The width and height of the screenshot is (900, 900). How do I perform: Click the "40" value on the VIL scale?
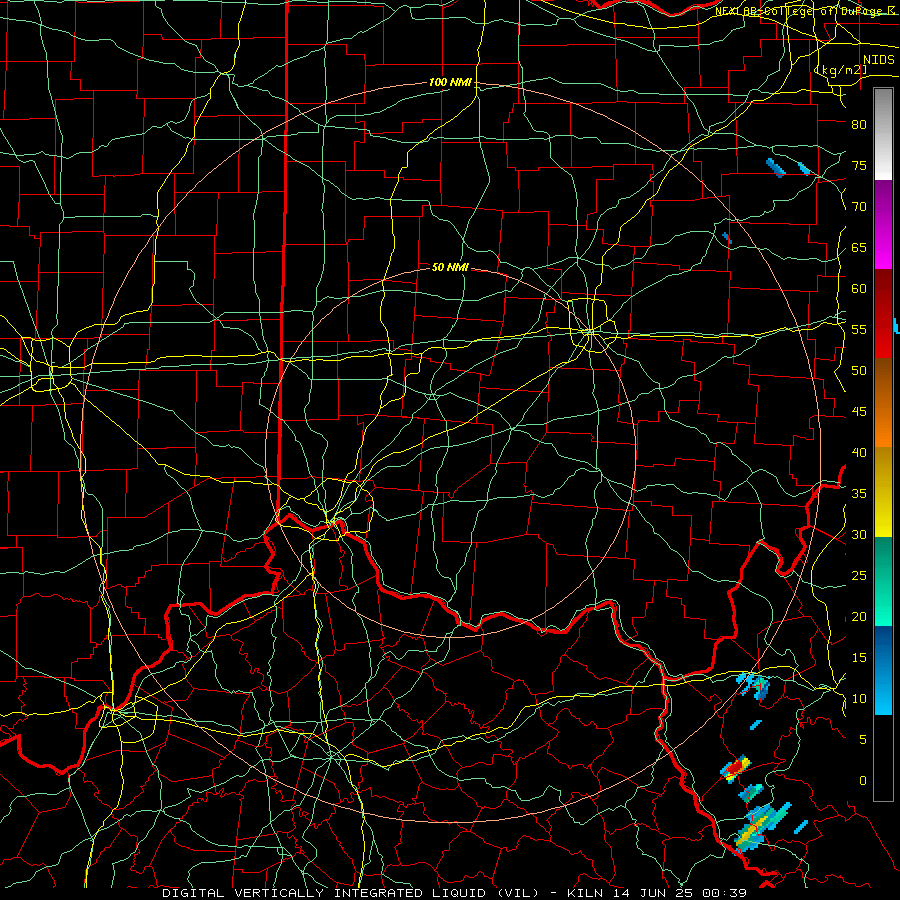pos(859,453)
